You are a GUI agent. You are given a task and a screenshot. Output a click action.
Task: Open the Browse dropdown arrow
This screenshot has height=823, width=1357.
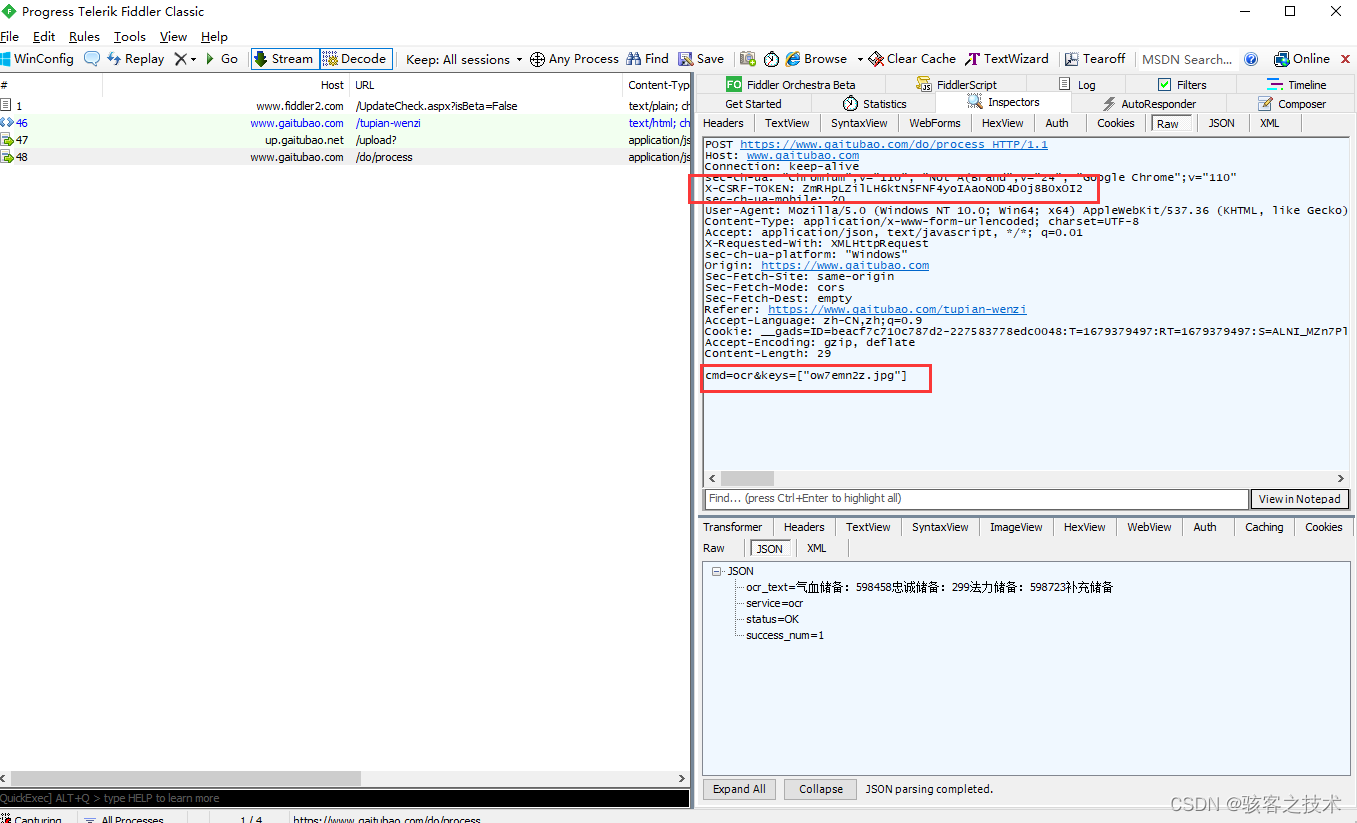860,59
